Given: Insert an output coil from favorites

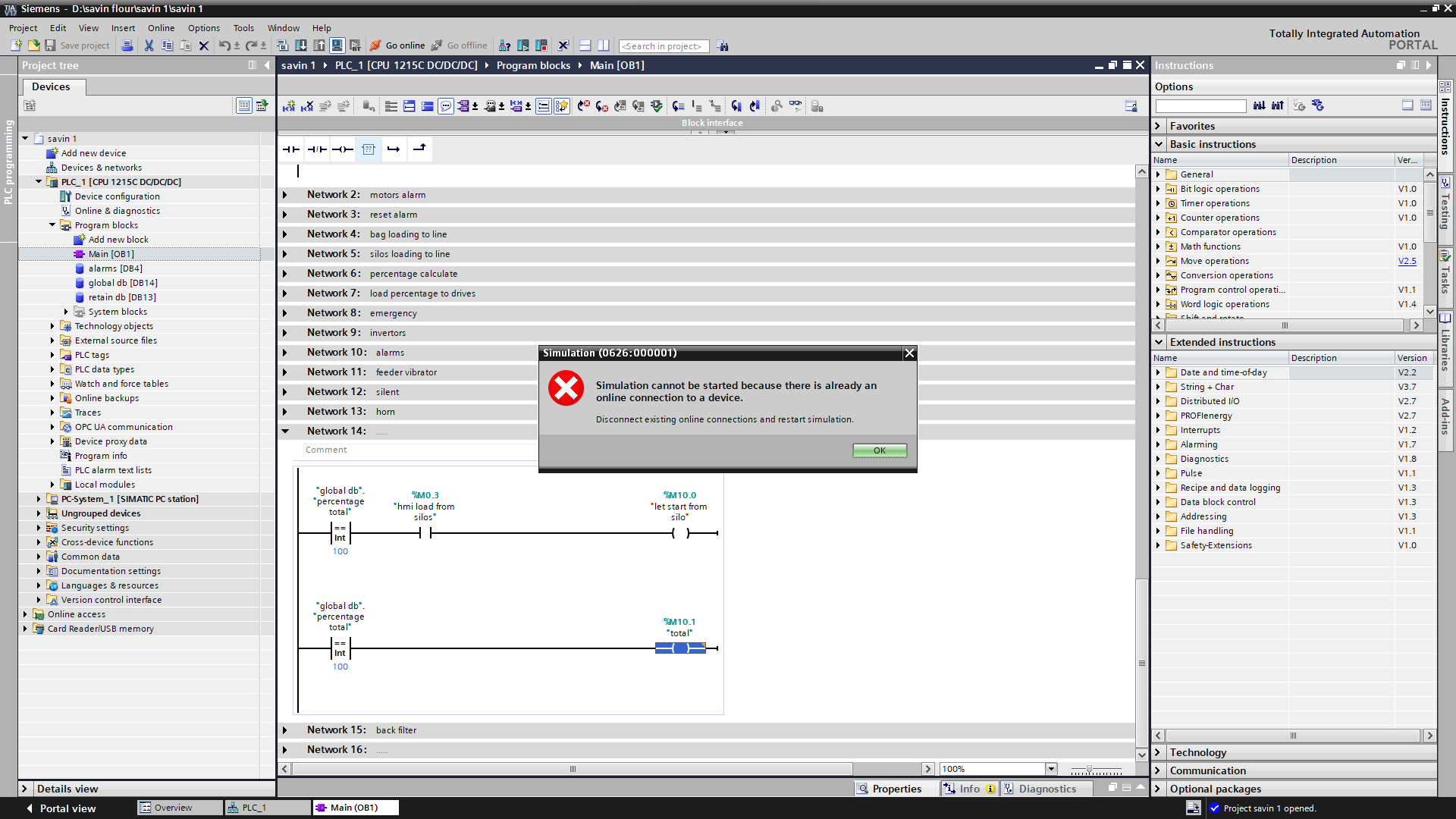Looking at the screenshot, I should click(x=343, y=149).
